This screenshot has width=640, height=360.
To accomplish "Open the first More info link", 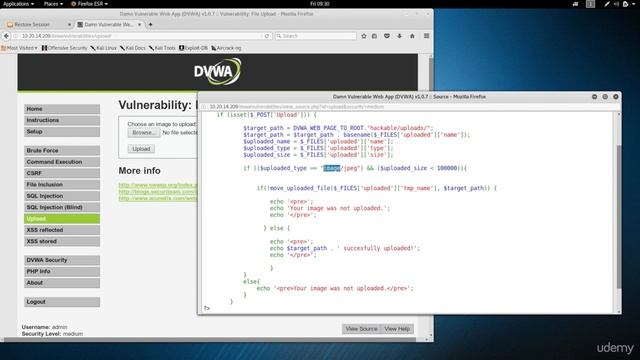I will pos(158,185).
